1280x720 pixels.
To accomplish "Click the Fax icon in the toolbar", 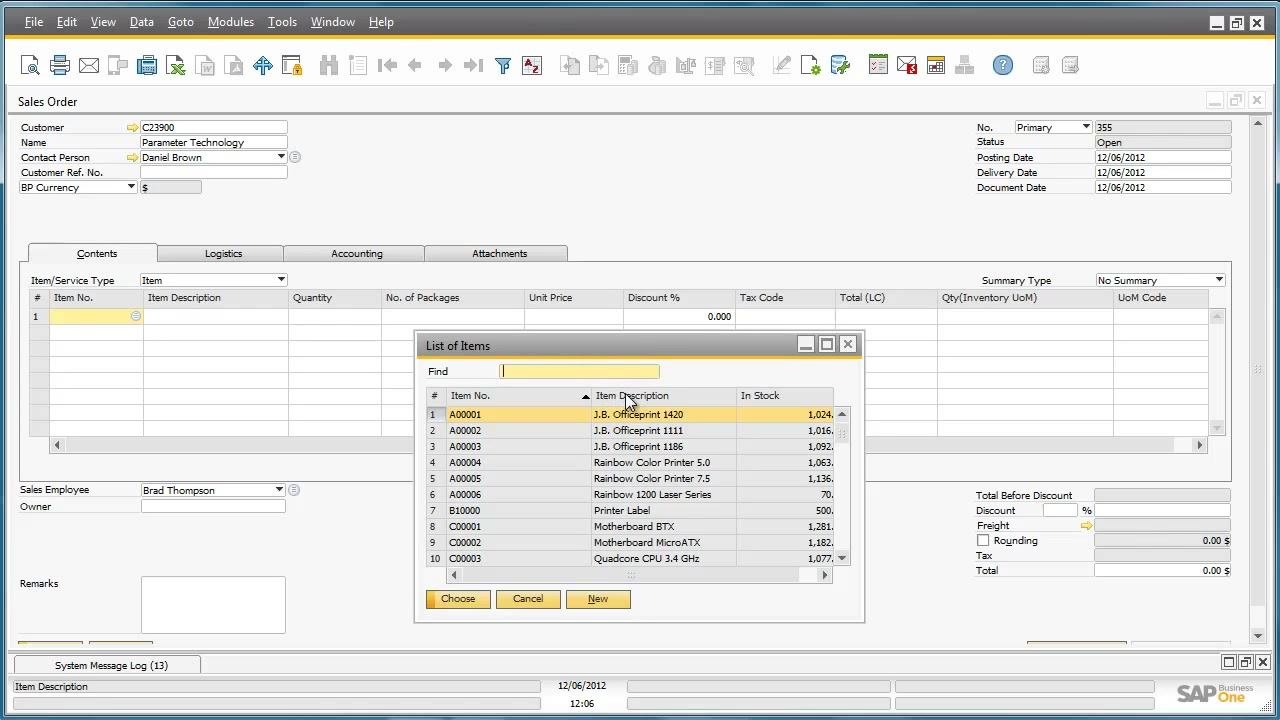I will pos(147,66).
